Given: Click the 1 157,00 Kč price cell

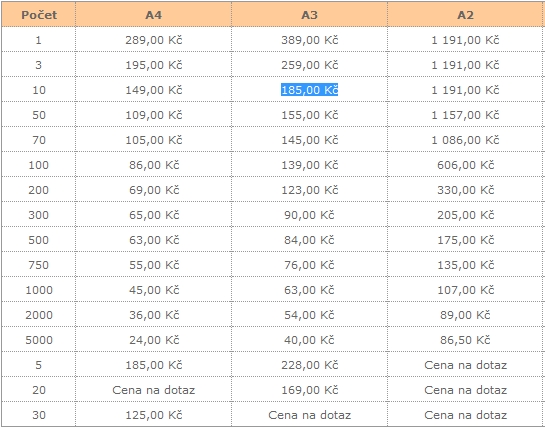Looking at the screenshot, I should tap(465, 115).
